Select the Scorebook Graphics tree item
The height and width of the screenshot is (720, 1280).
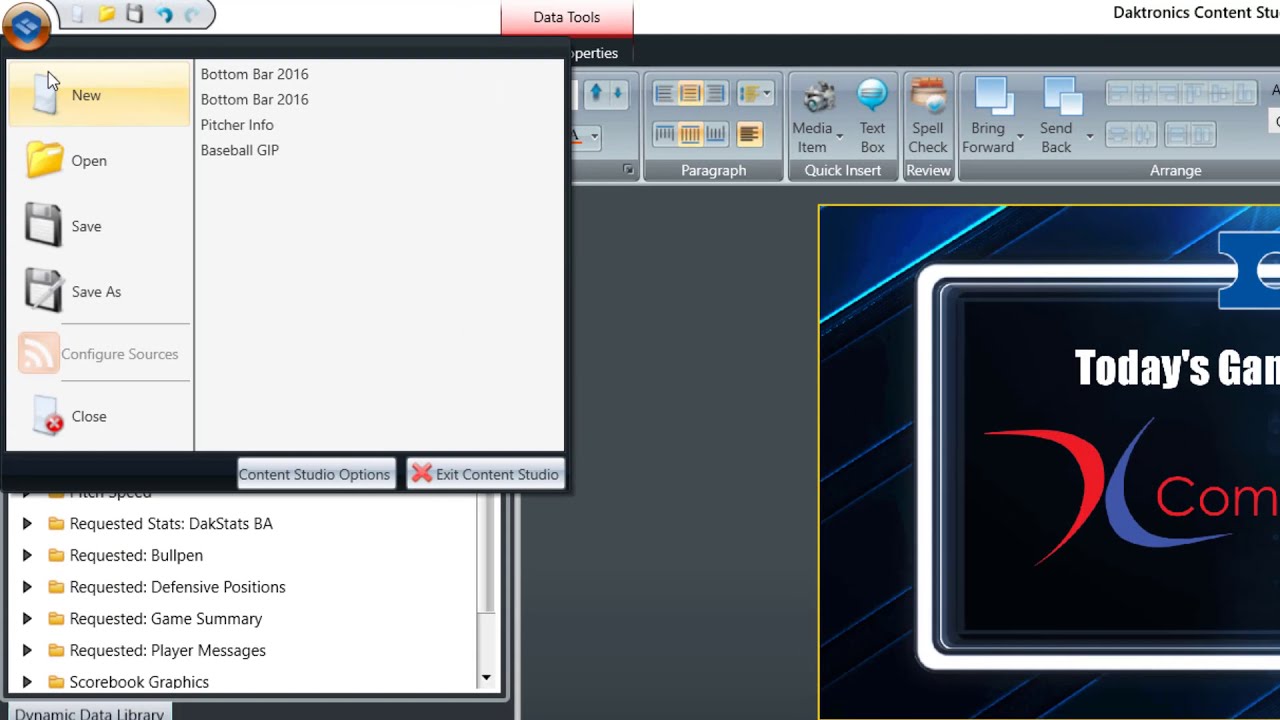[139, 682]
